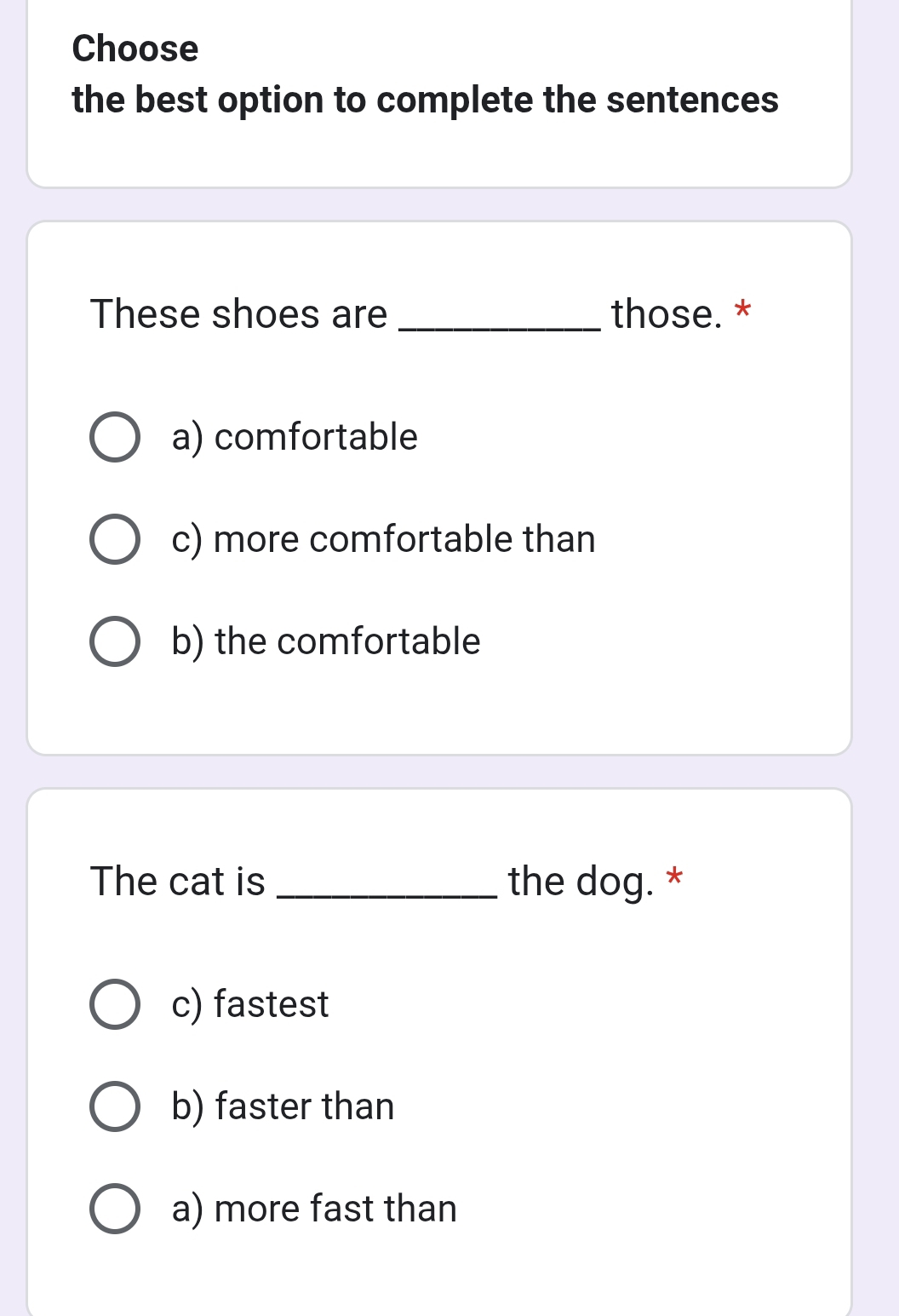Click the red asterisk after 'the dog.'
This screenshot has height=1316, width=899.
click(x=674, y=876)
